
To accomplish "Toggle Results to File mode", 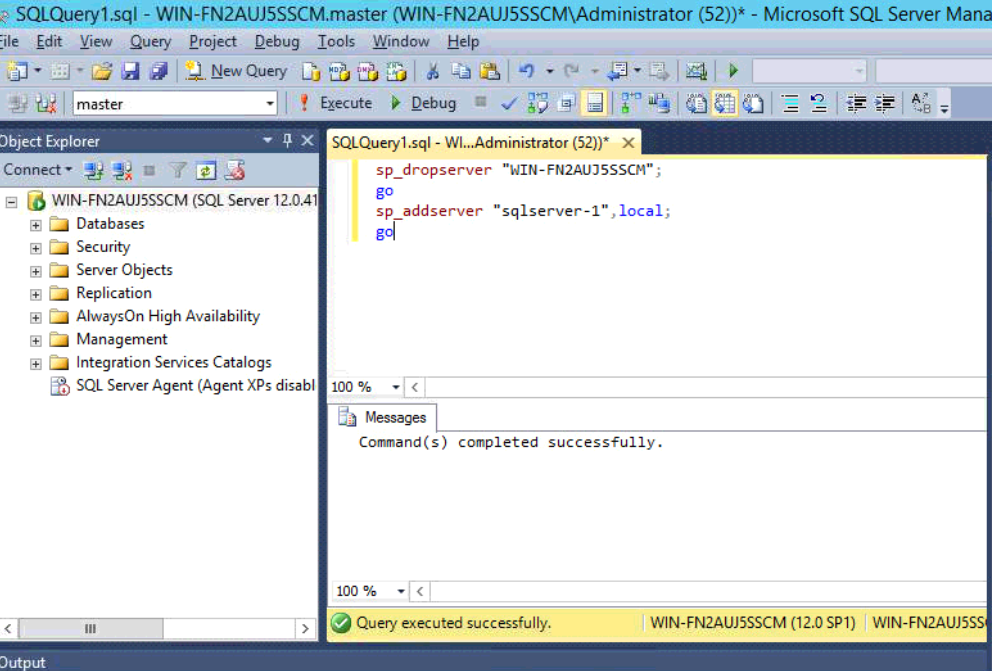I will click(753, 103).
